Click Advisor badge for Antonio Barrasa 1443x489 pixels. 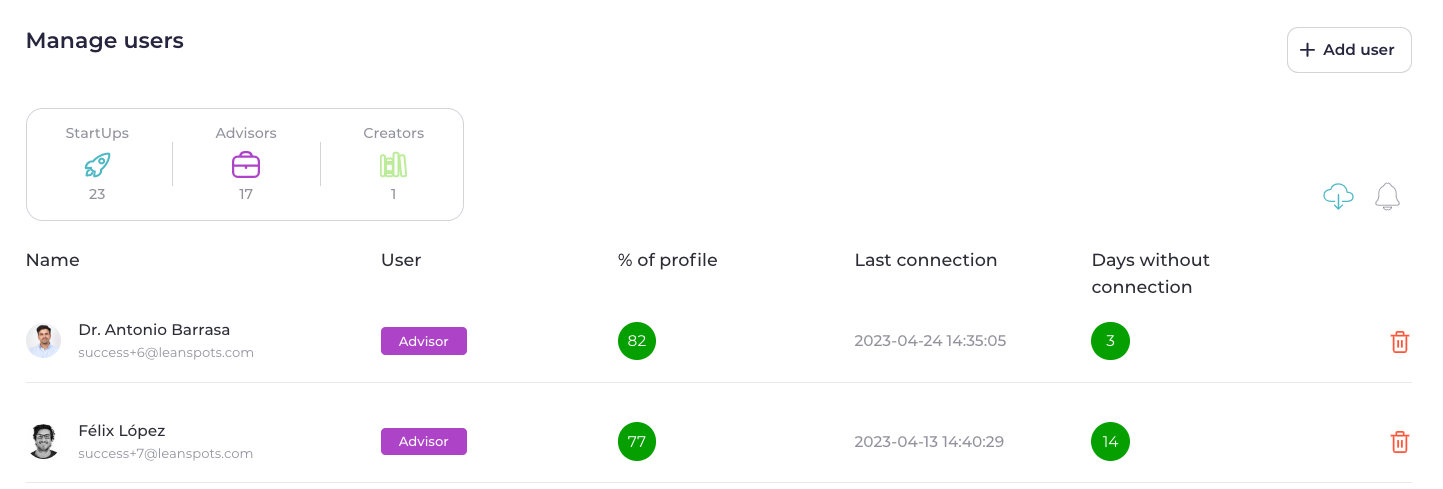point(424,341)
